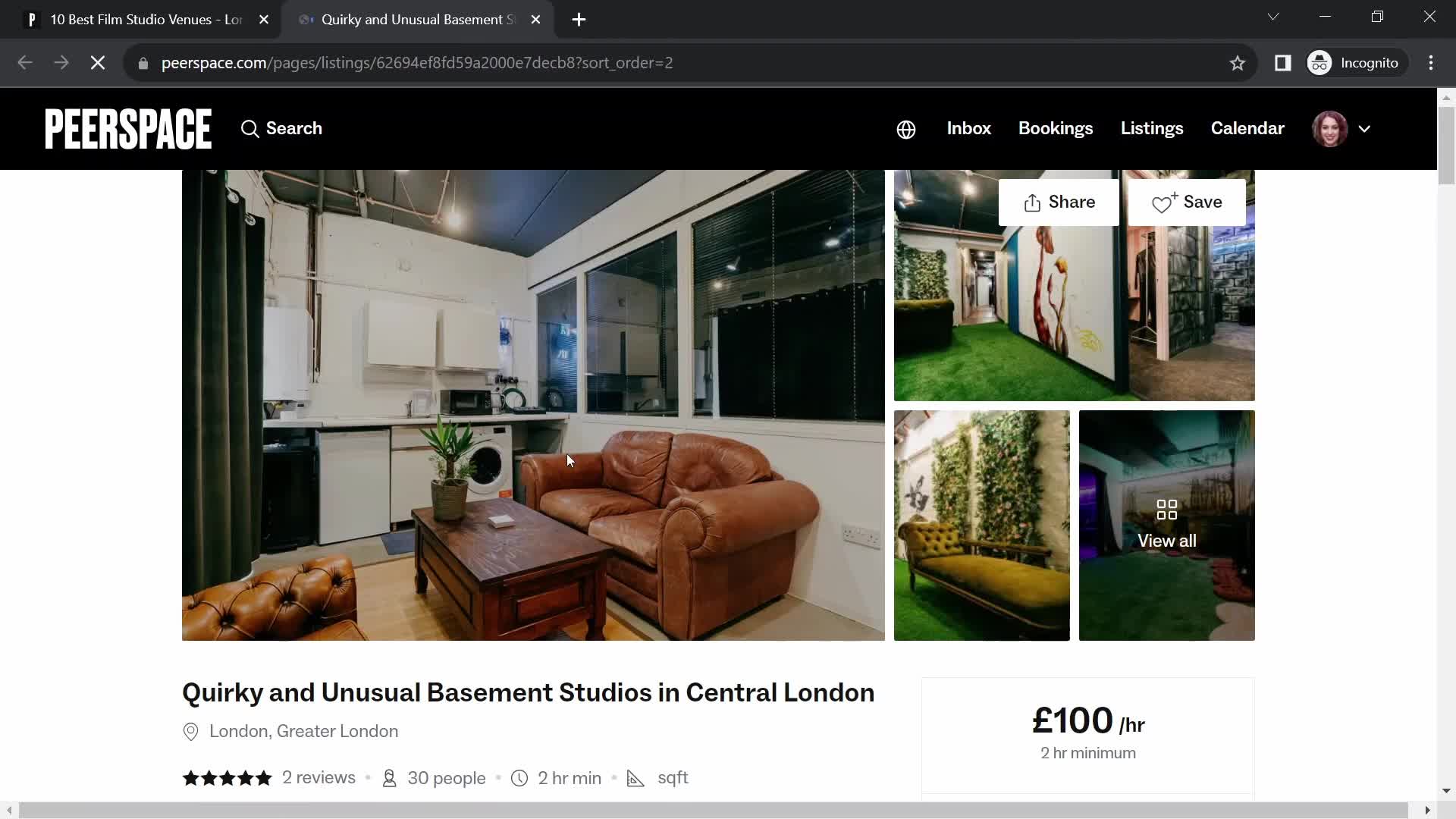The height and width of the screenshot is (819, 1456).
Task: Click the 30 people capacity label
Action: (x=446, y=778)
